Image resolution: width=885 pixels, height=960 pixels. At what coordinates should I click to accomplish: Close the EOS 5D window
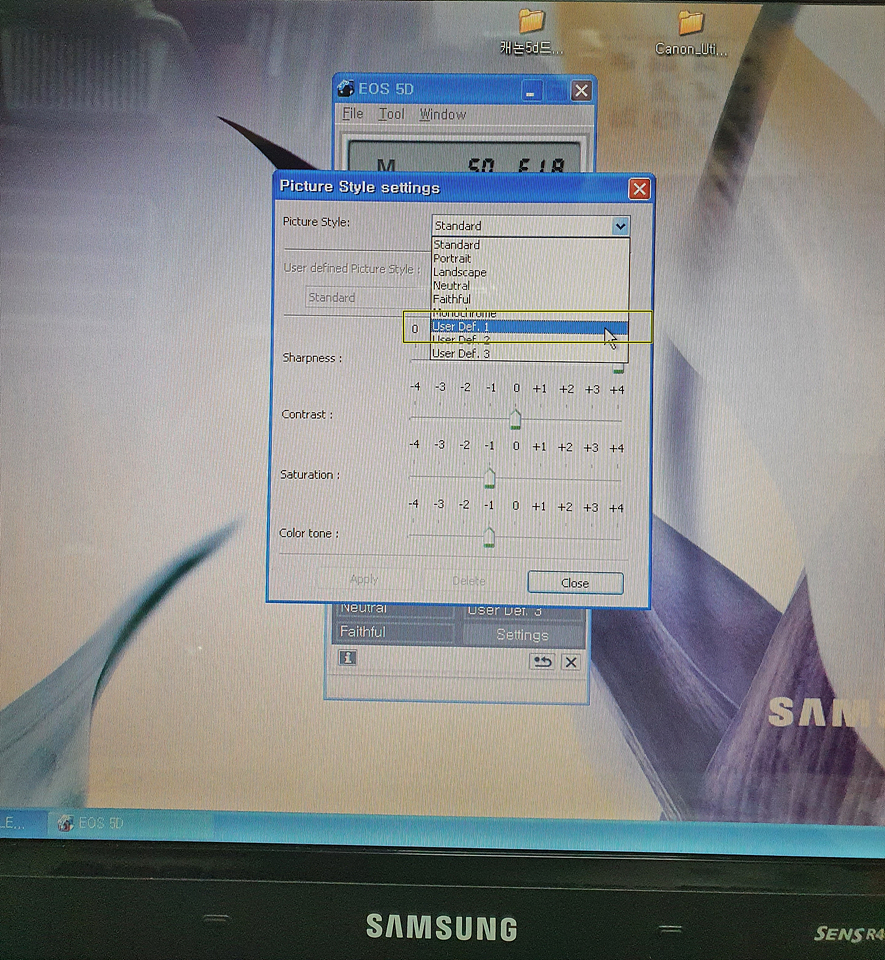[x=581, y=91]
